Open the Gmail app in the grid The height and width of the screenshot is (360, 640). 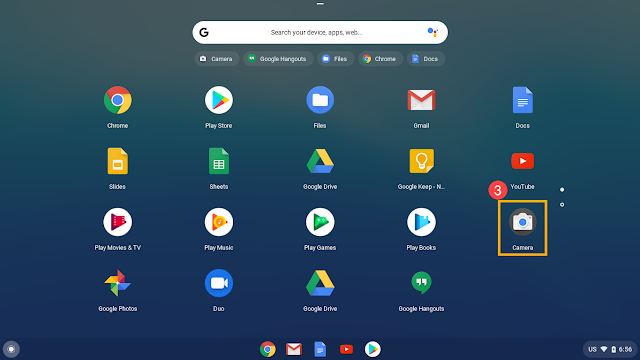[x=421, y=100]
